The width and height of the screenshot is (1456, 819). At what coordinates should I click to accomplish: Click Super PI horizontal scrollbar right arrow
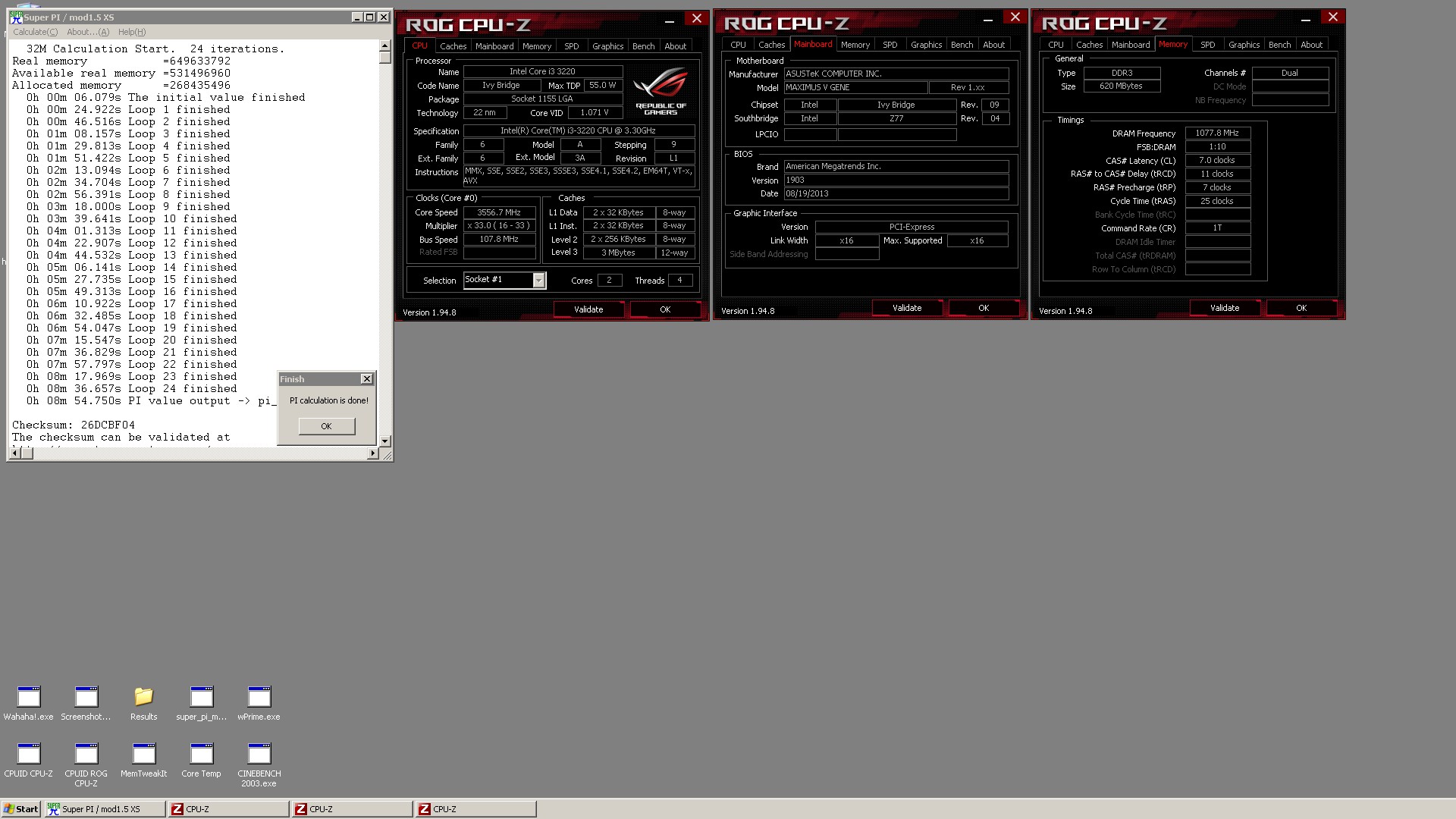click(x=372, y=453)
